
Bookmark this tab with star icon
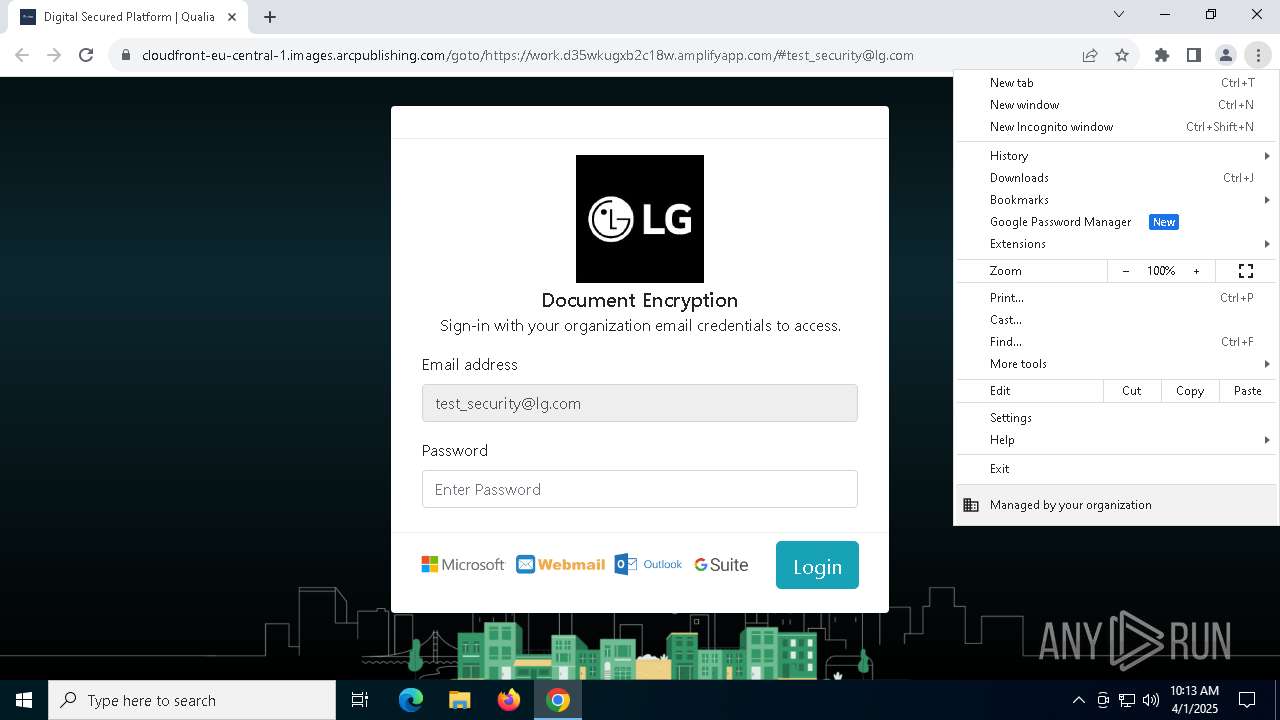coord(1122,55)
